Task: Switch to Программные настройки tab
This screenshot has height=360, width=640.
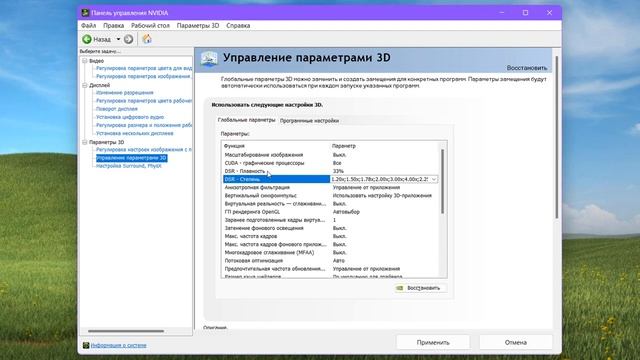Action: point(309,121)
